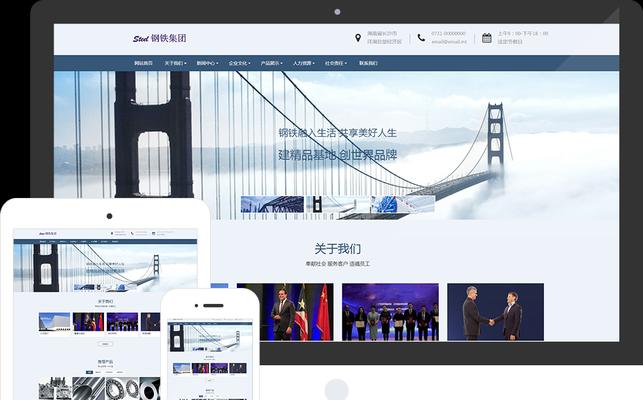This screenshot has height=400, width=643.
Task: Click the subtitle under 关于我们 heading
Action: (337, 264)
